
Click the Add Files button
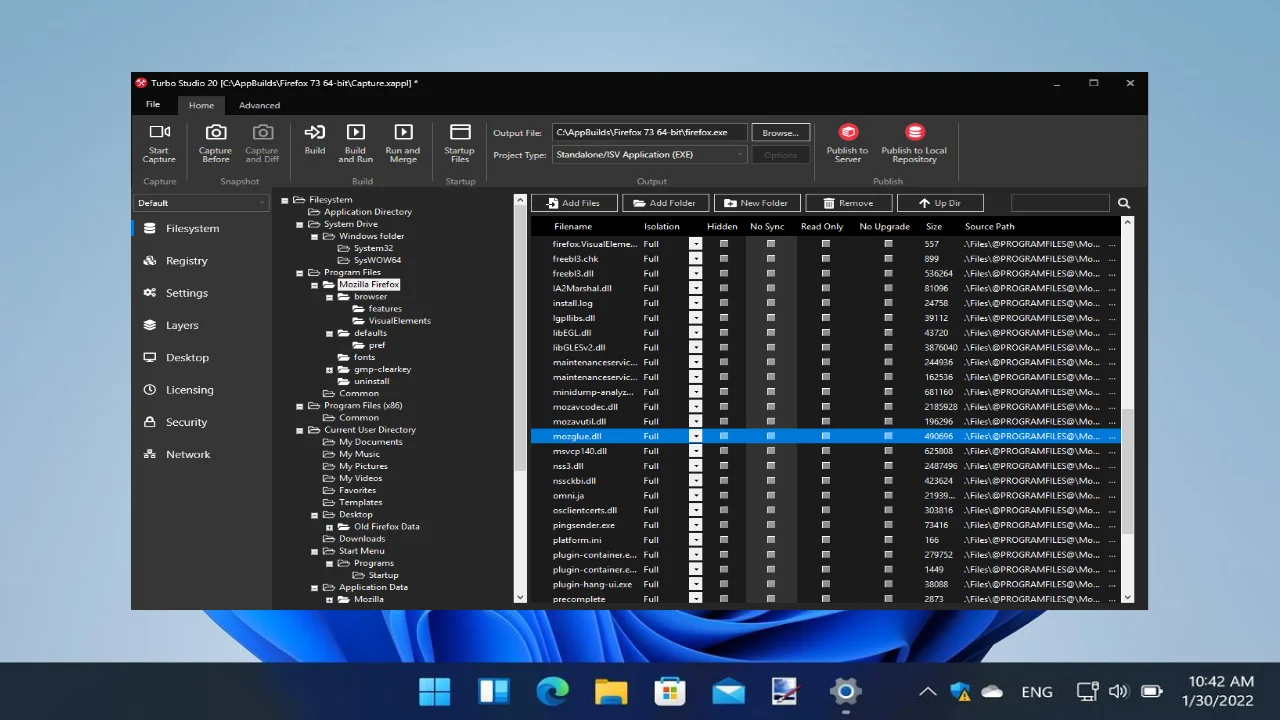click(574, 203)
